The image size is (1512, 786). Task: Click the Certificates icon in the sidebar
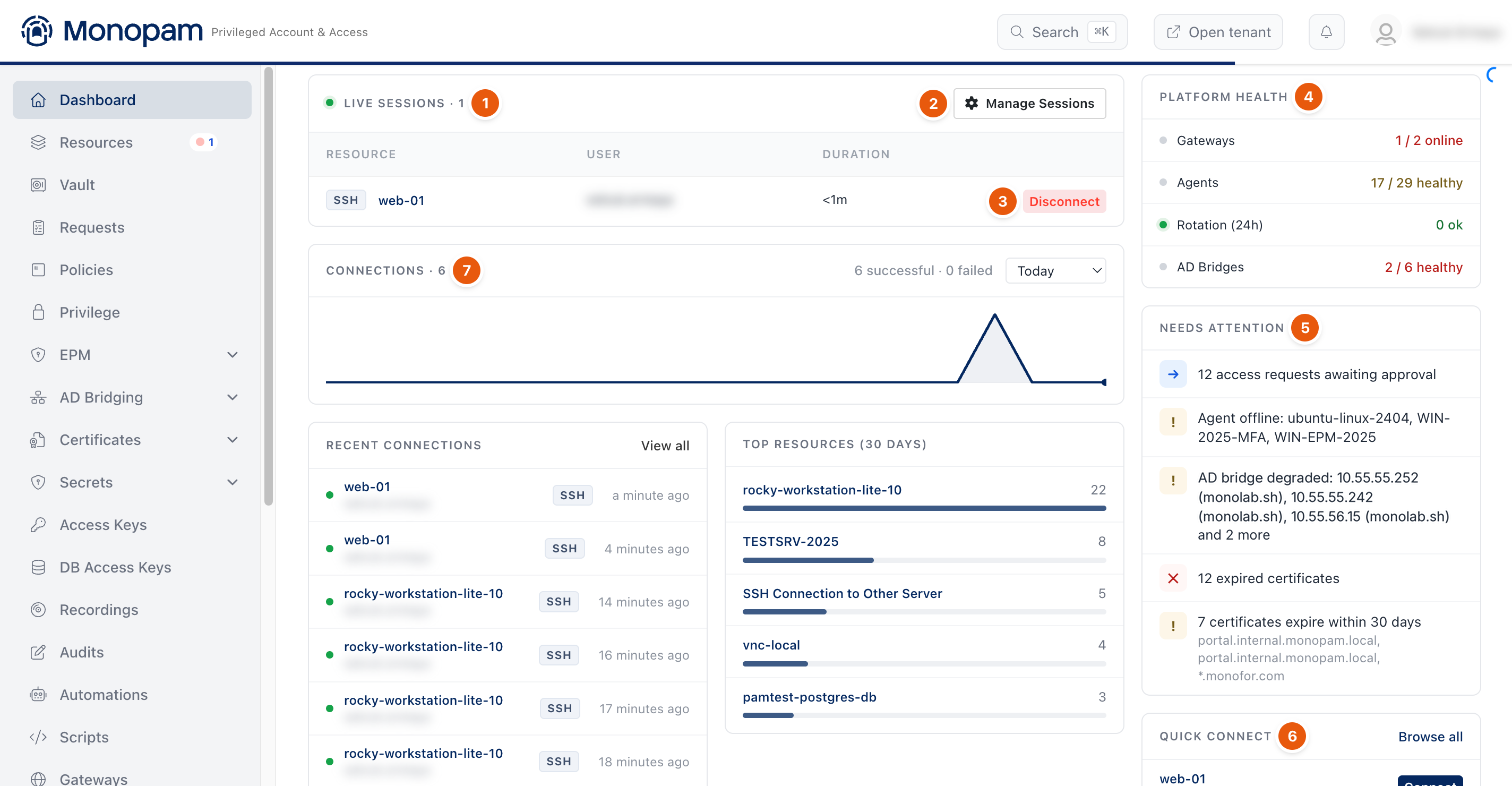coord(39,440)
